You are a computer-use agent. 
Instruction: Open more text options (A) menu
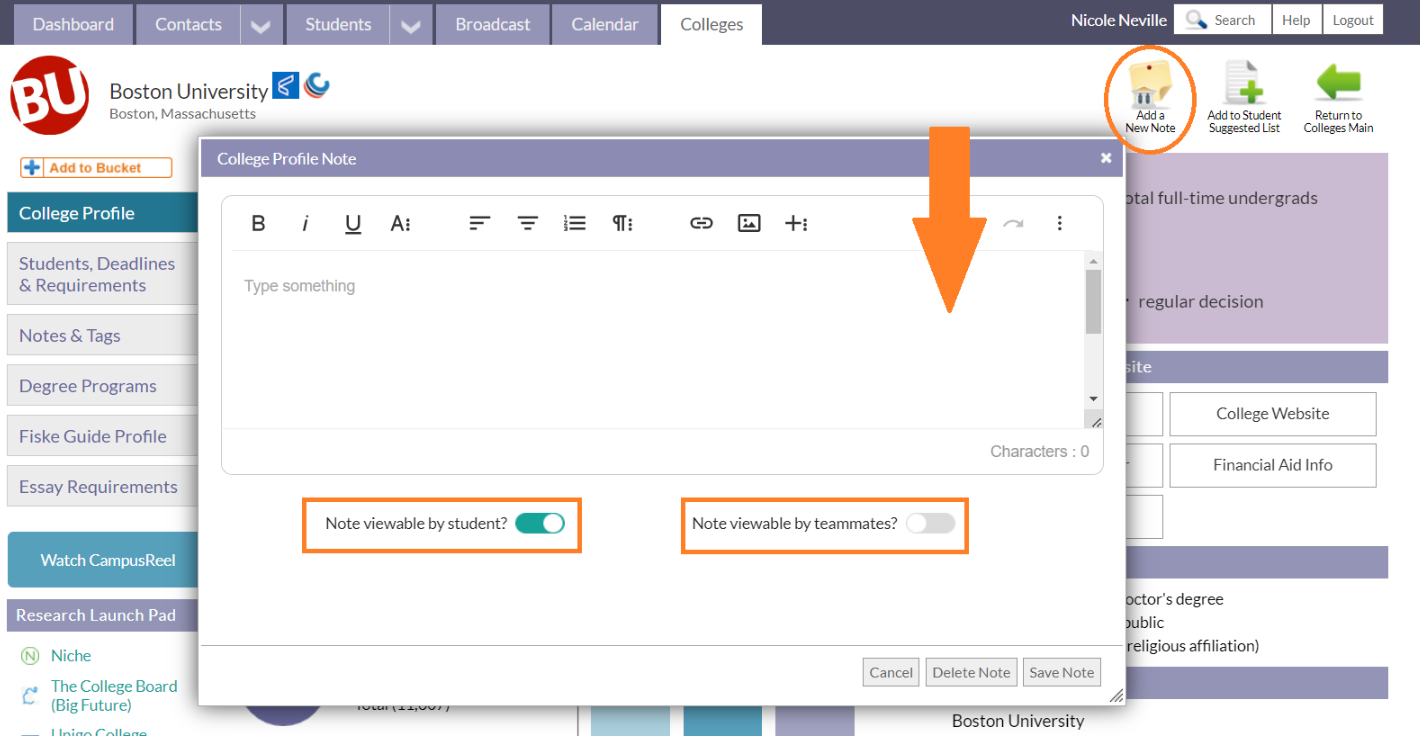400,223
